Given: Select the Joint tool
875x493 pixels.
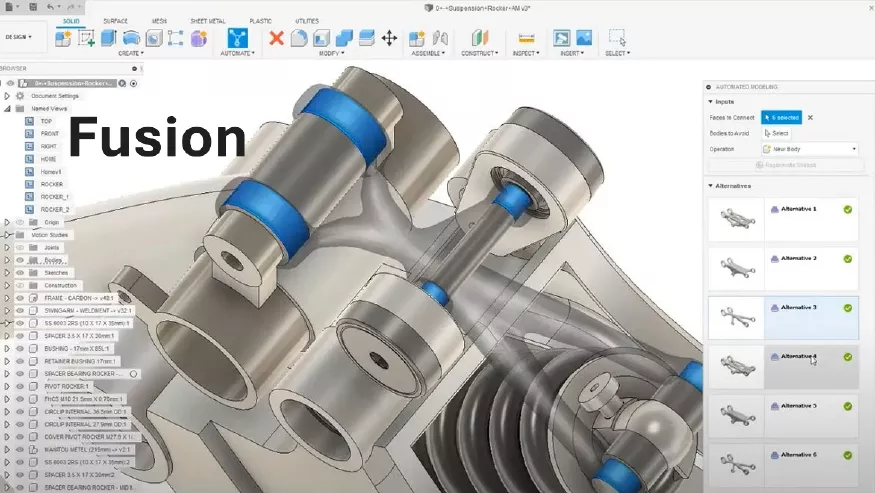Looking at the screenshot, I should coord(440,38).
